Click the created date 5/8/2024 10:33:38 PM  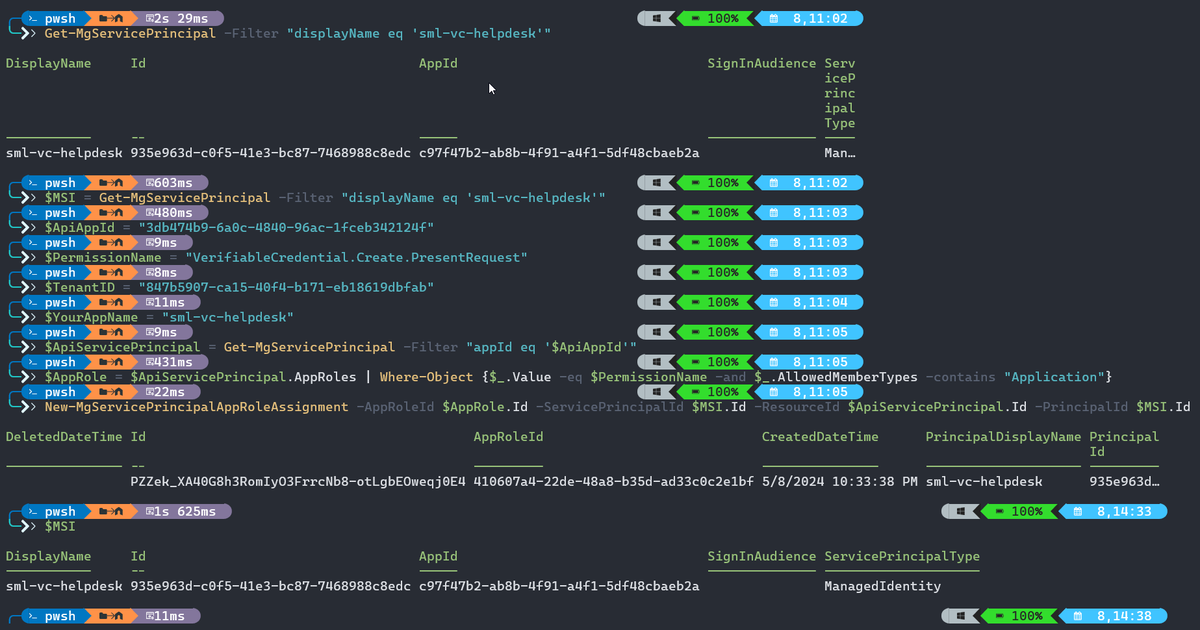840,482
